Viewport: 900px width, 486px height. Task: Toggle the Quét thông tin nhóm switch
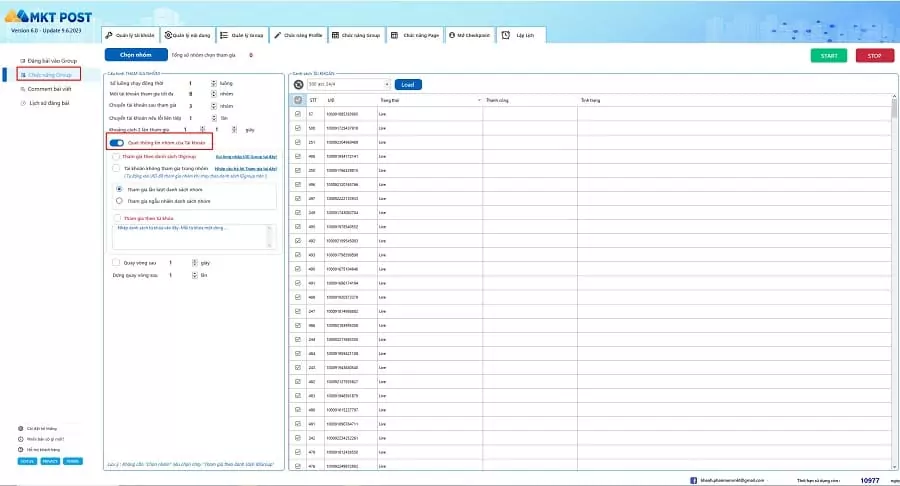tap(117, 143)
